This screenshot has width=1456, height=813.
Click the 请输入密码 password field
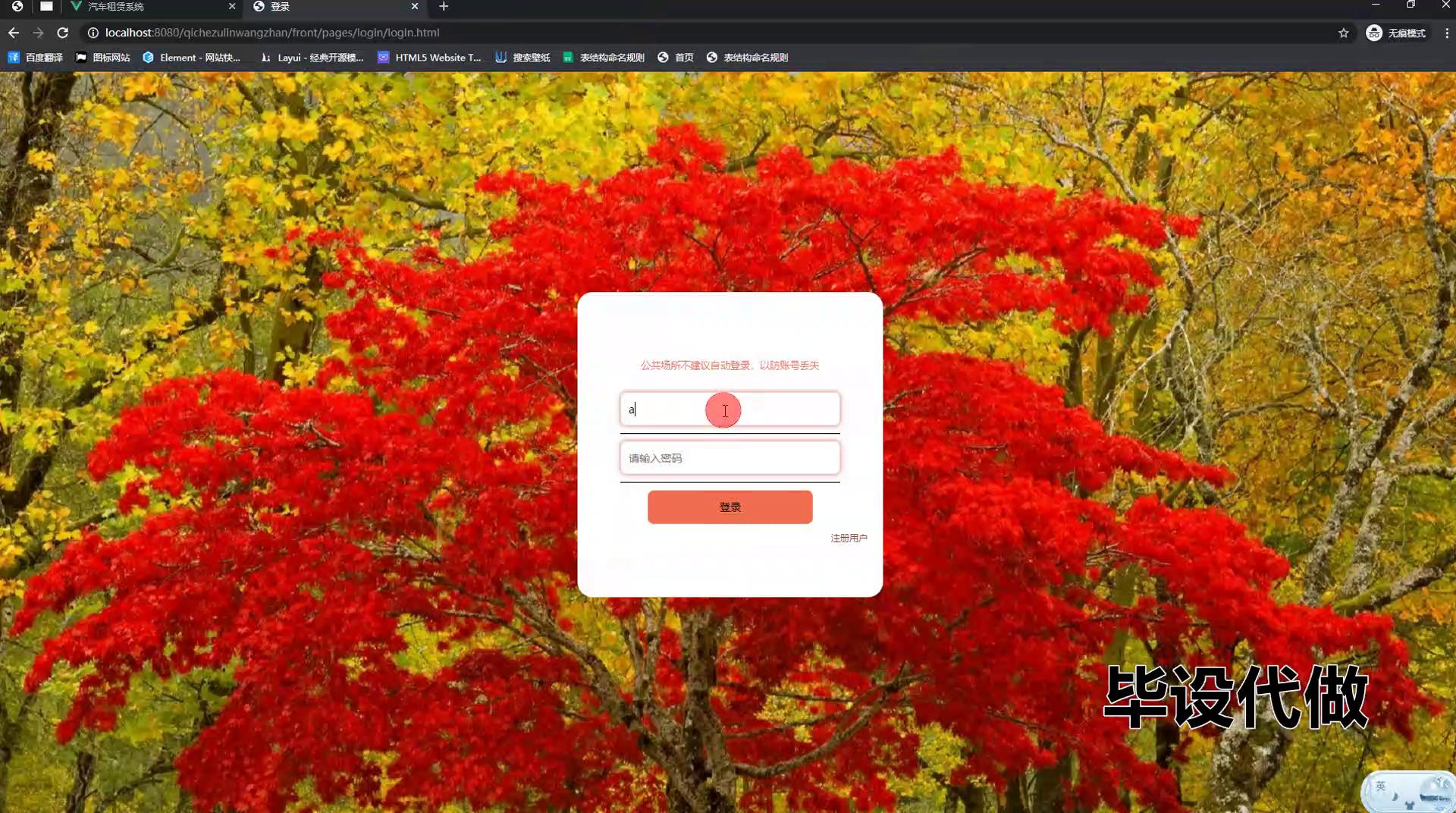(x=730, y=458)
